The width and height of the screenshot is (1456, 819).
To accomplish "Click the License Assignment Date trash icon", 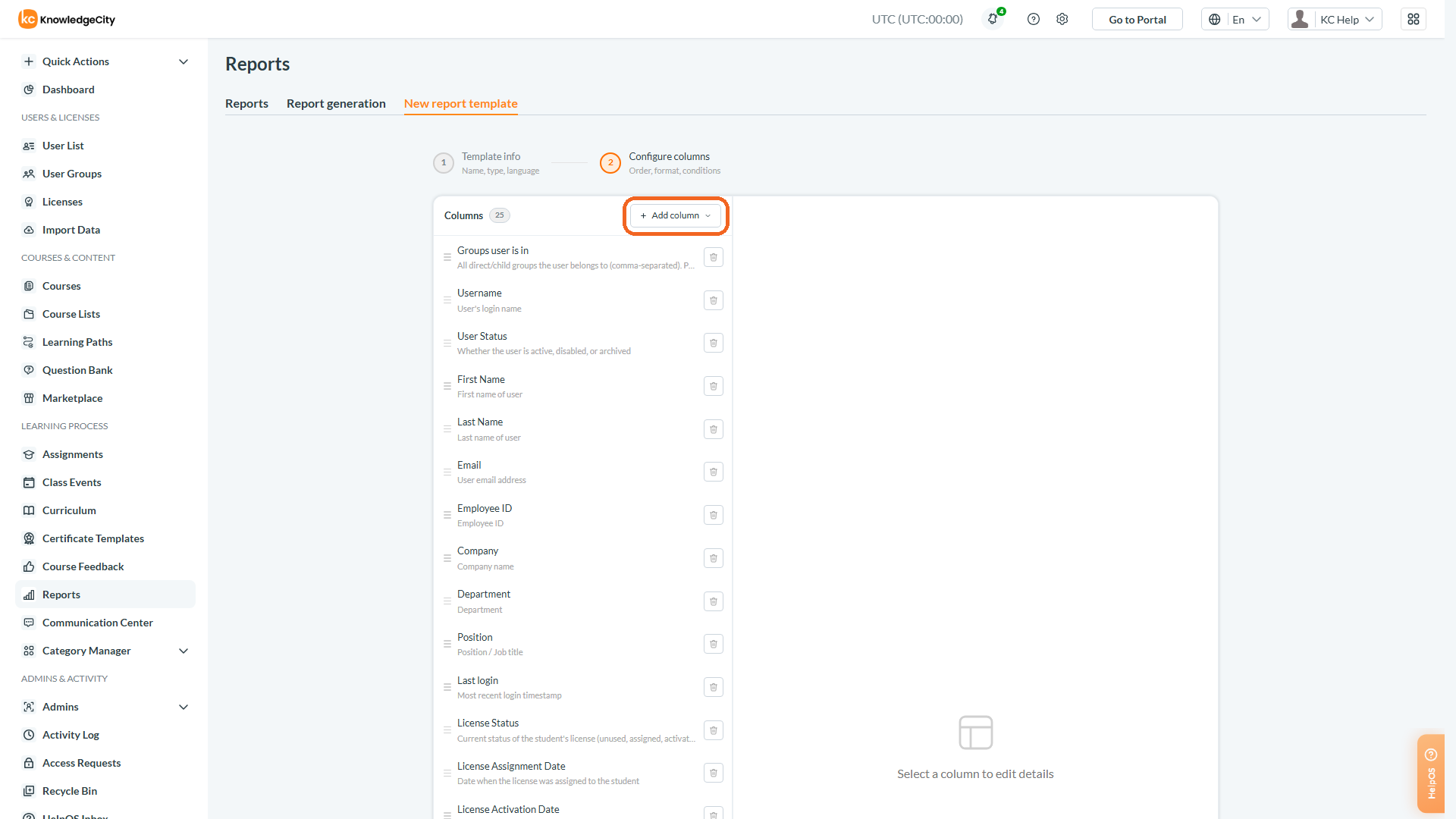I will (x=713, y=773).
